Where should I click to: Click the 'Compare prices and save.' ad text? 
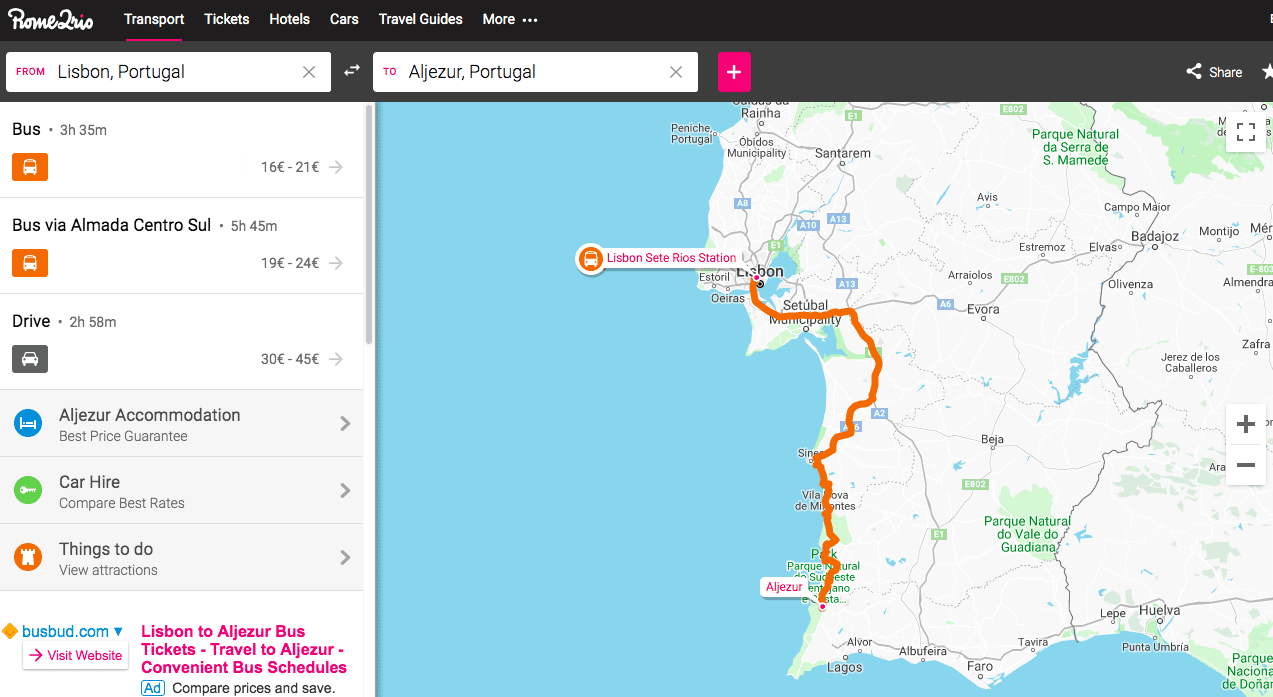(x=254, y=688)
